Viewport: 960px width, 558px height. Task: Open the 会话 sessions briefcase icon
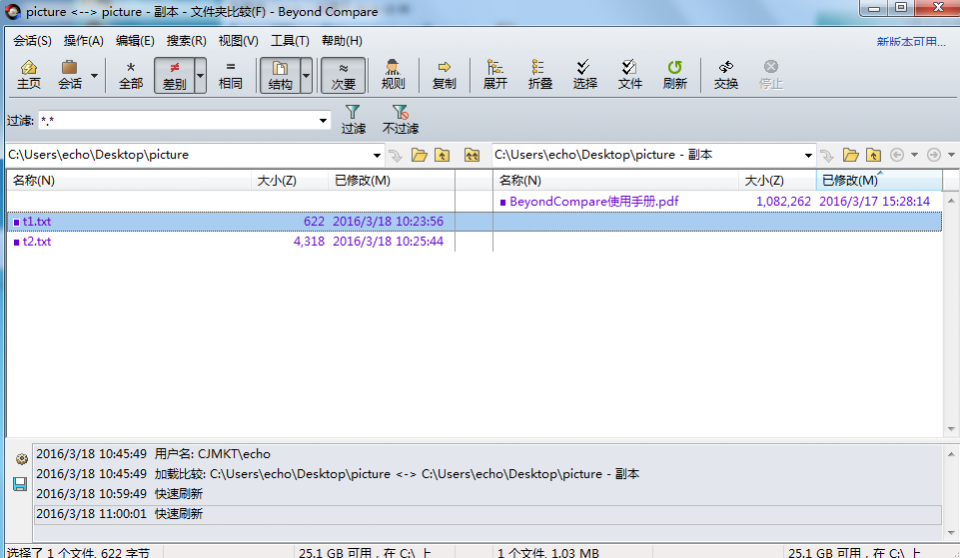click(69, 75)
